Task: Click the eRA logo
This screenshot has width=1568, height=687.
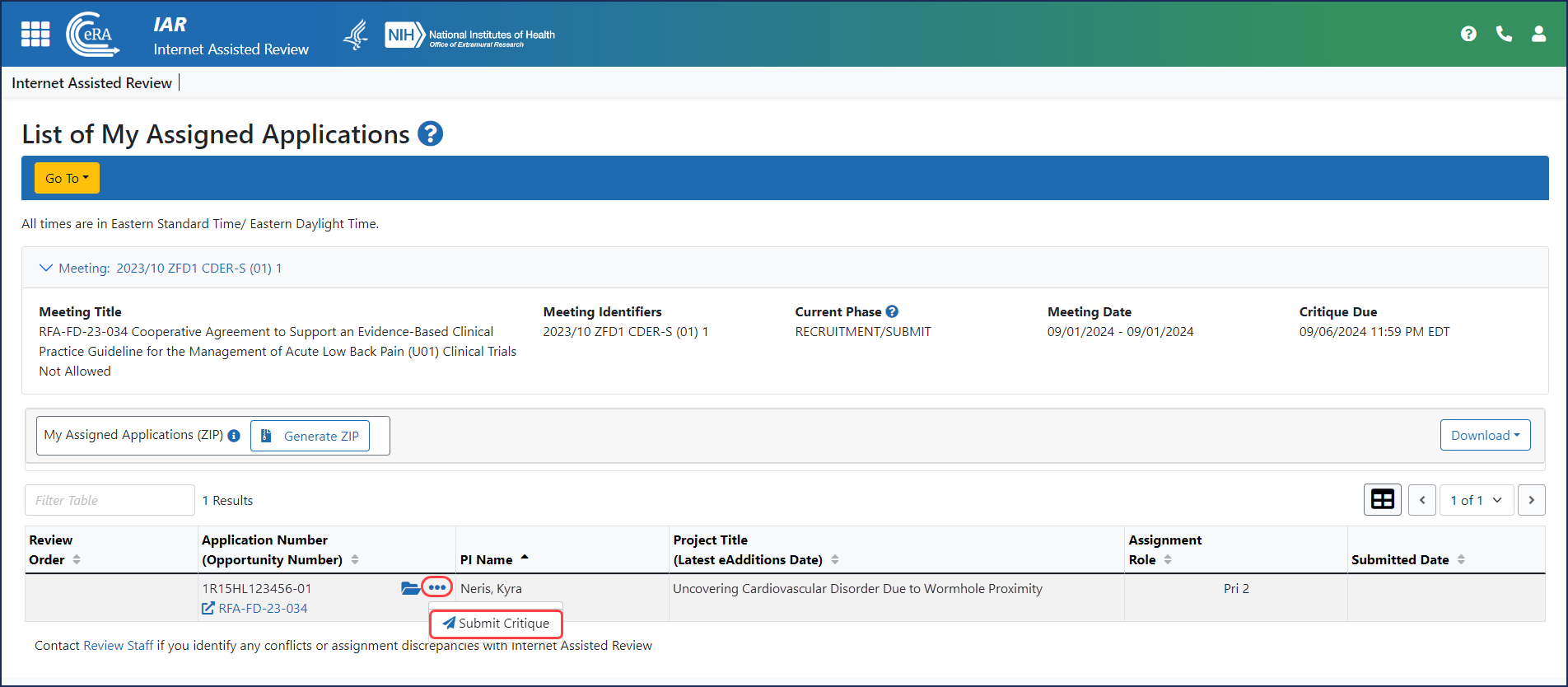Action: click(x=92, y=34)
